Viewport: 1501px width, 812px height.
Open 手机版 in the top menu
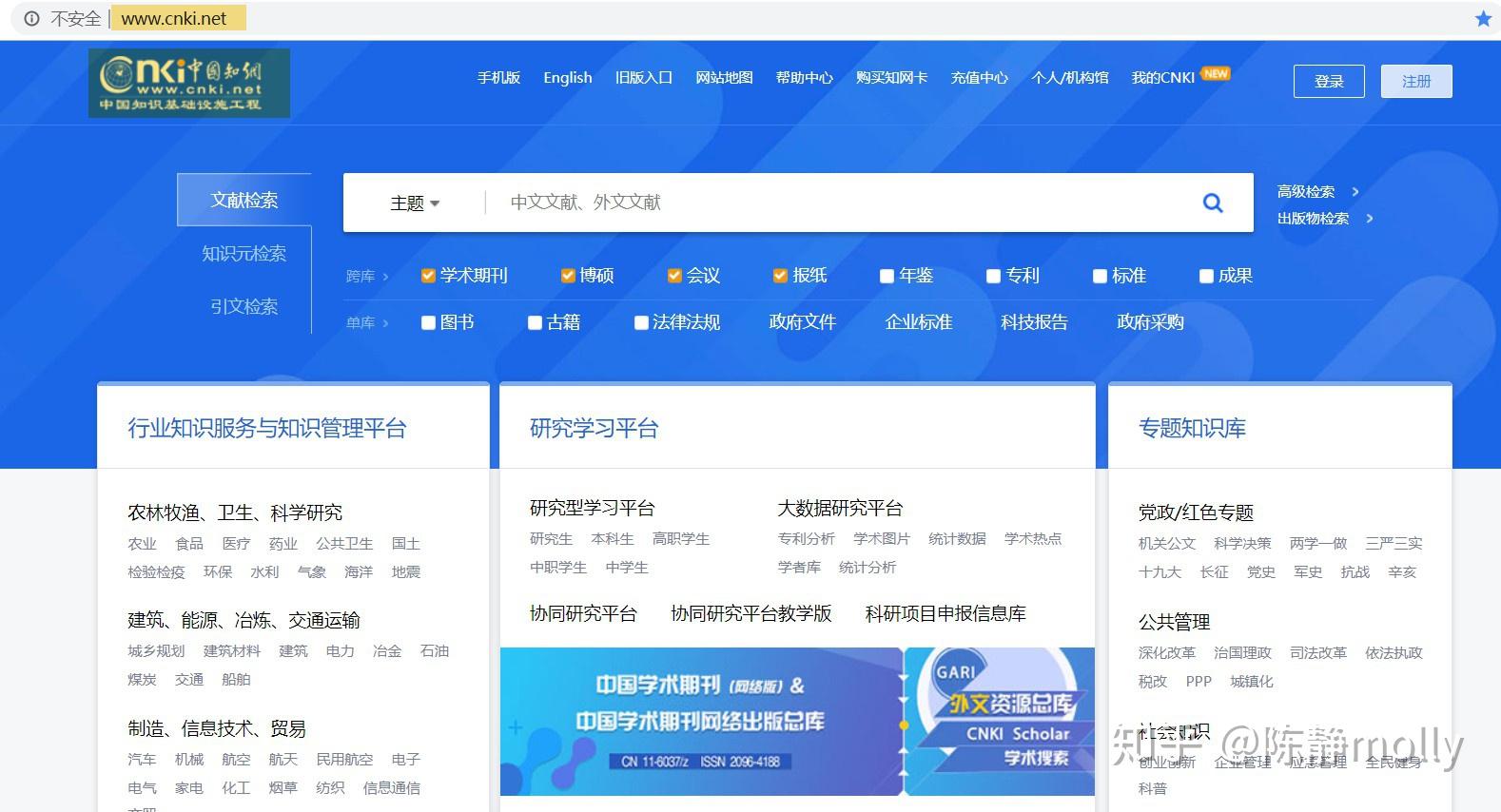pos(498,78)
